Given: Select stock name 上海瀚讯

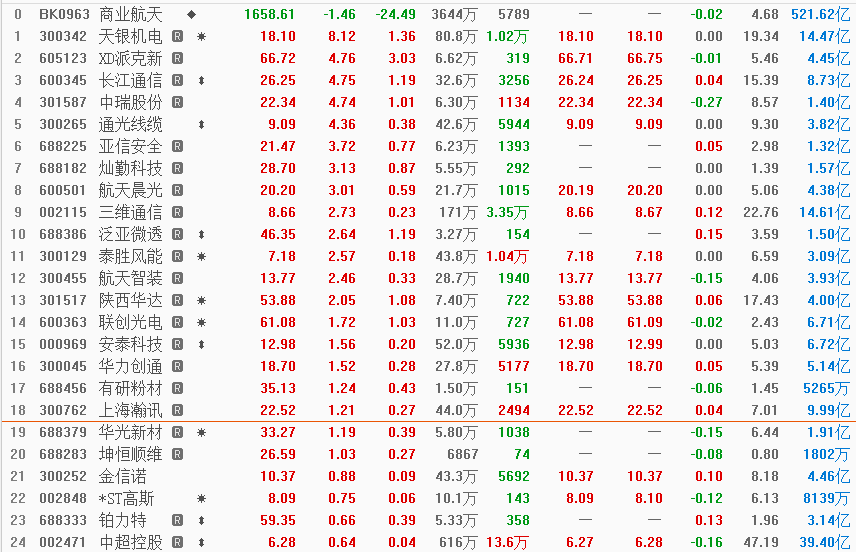Looking at the screenshot, I should pyautogui.click(x=130, y=410).
